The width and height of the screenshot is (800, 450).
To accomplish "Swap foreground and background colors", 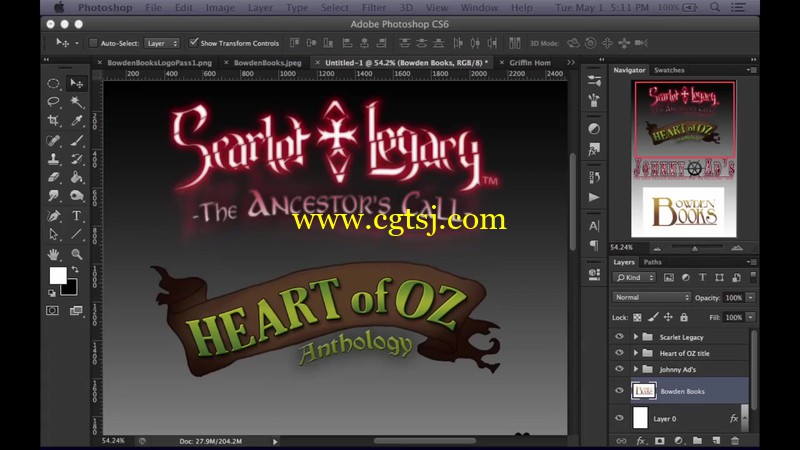I will (75, 269).
